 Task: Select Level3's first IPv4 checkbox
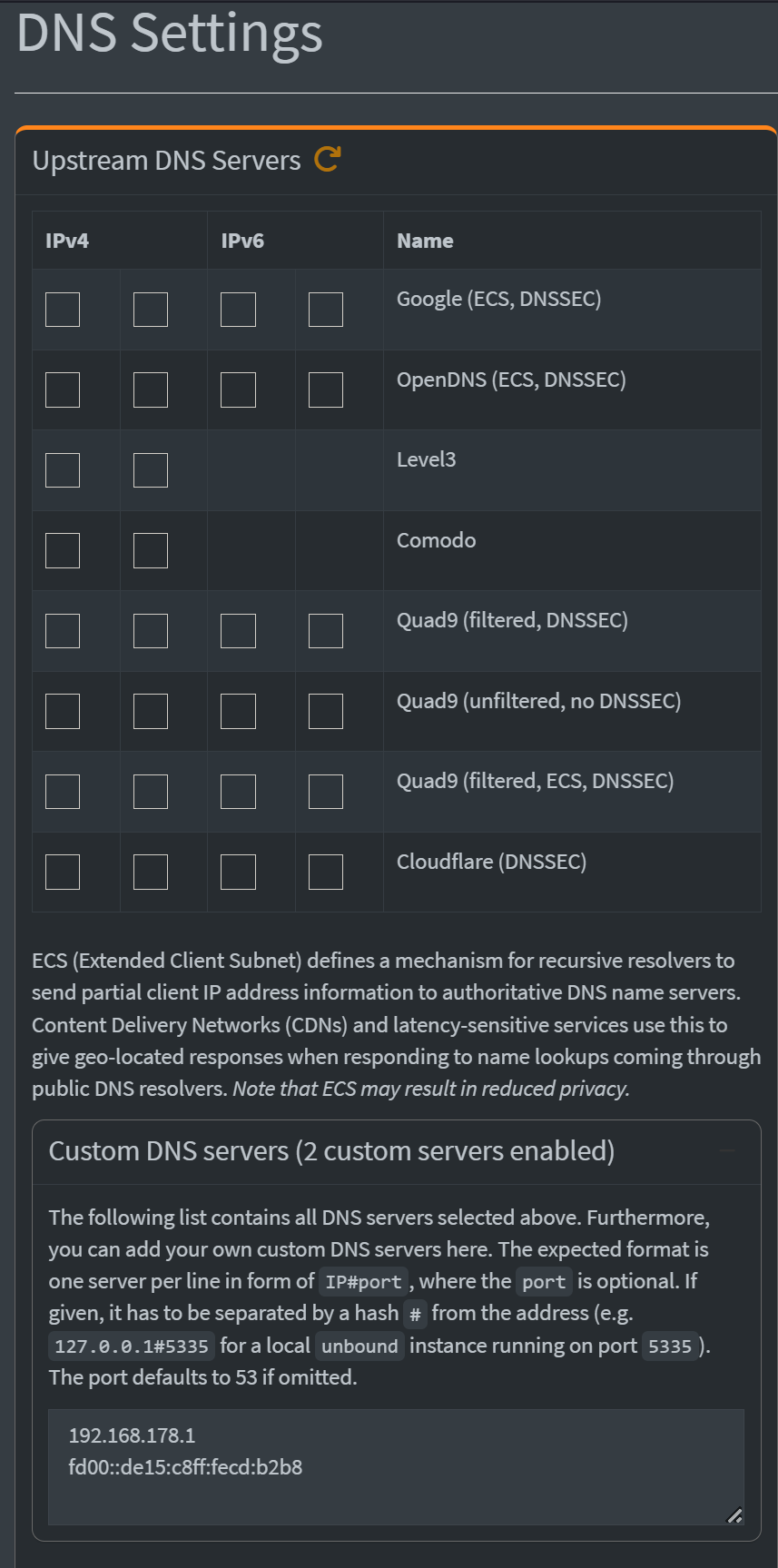pos(63,470)
